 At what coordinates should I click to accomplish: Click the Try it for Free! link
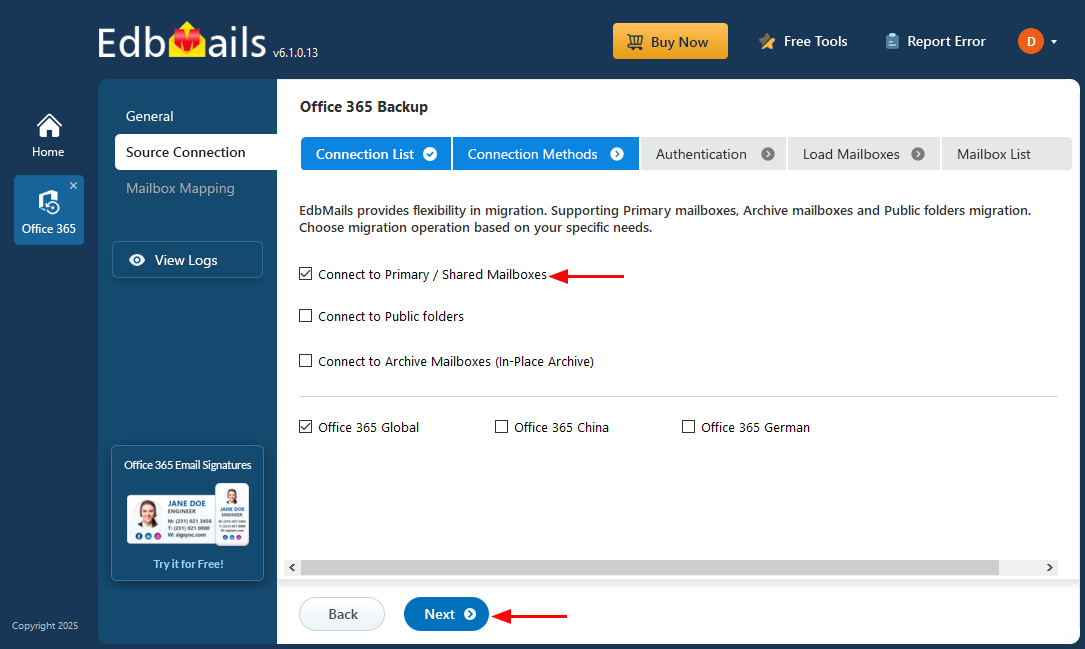(x=188, y=564)
